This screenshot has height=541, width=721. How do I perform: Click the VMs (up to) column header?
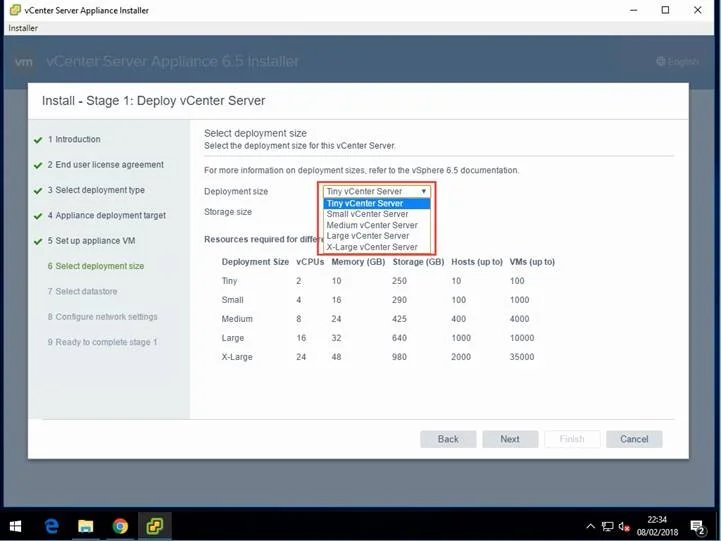532,262
